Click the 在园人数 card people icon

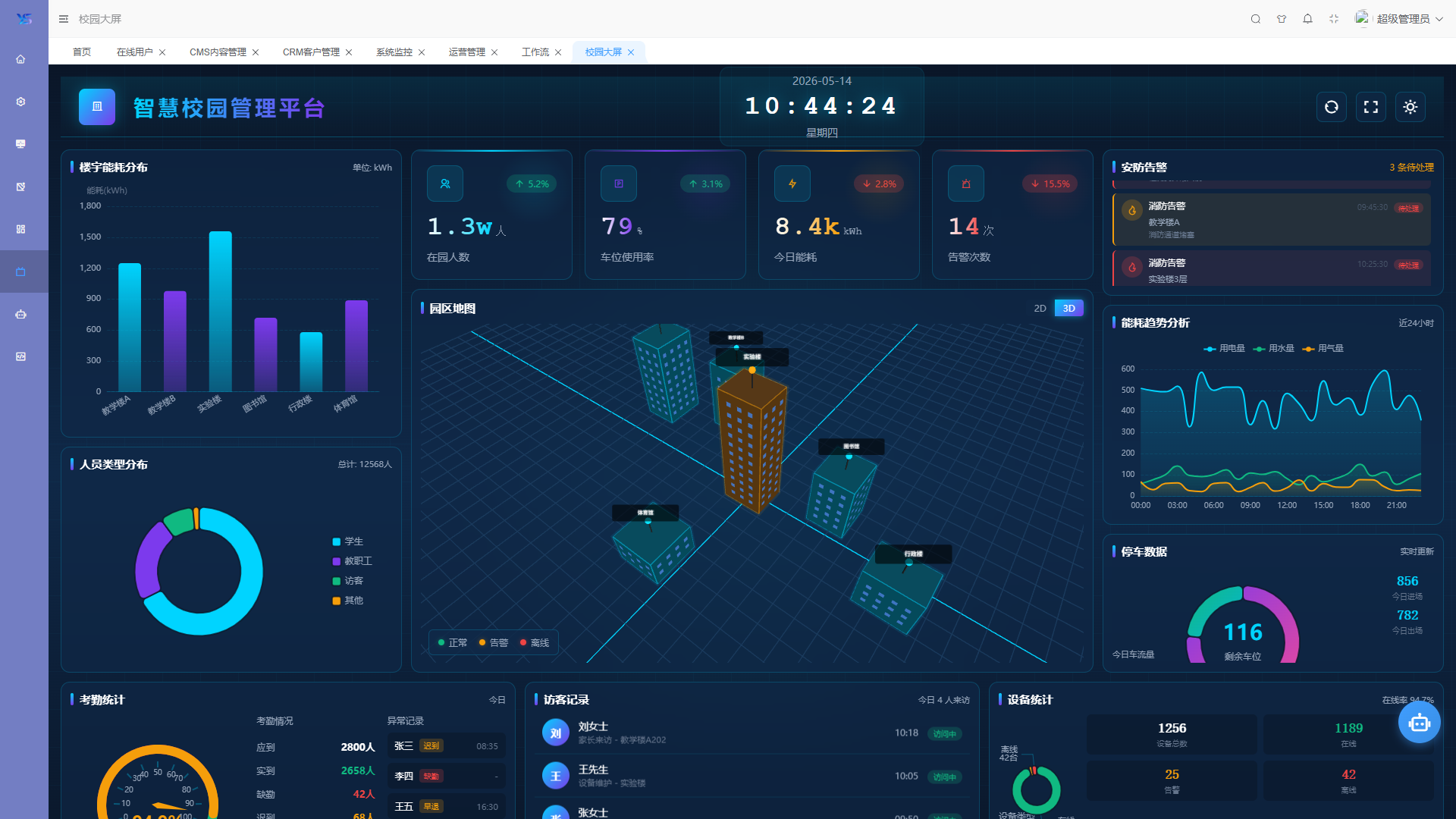click(445, 184)
